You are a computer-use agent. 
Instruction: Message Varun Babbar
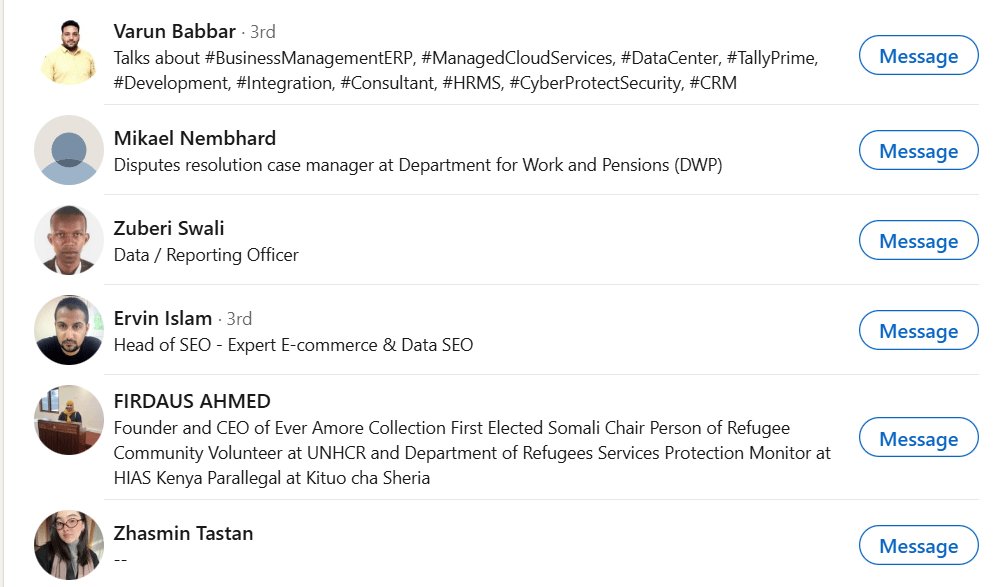(x=918, y=56)
